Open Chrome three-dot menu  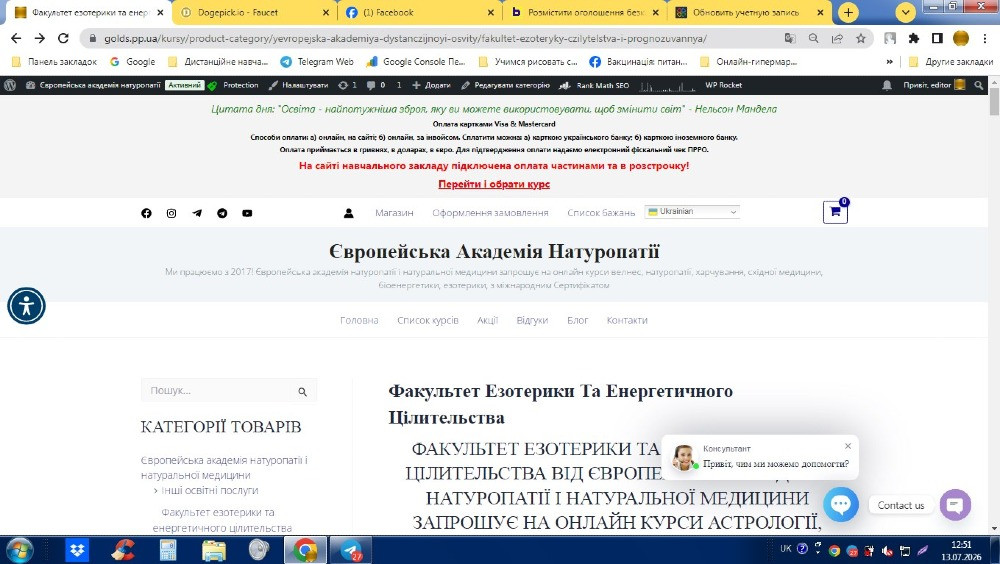(x=985, y=38)
